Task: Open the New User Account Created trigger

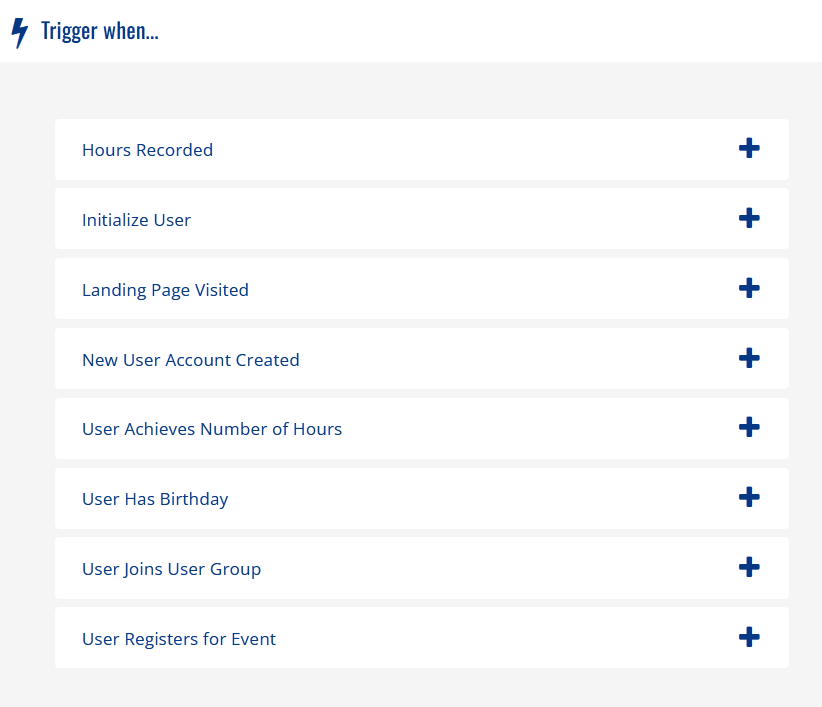Action: coord(190,360)
